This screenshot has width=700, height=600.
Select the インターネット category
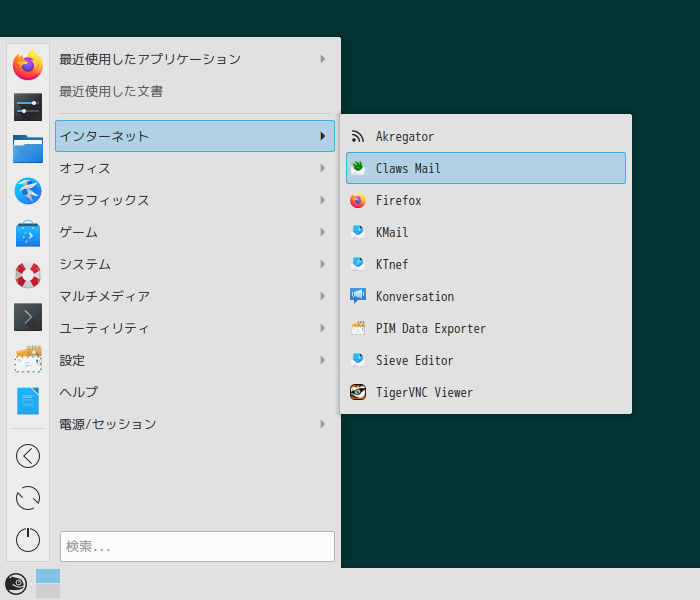coord(195,136)
